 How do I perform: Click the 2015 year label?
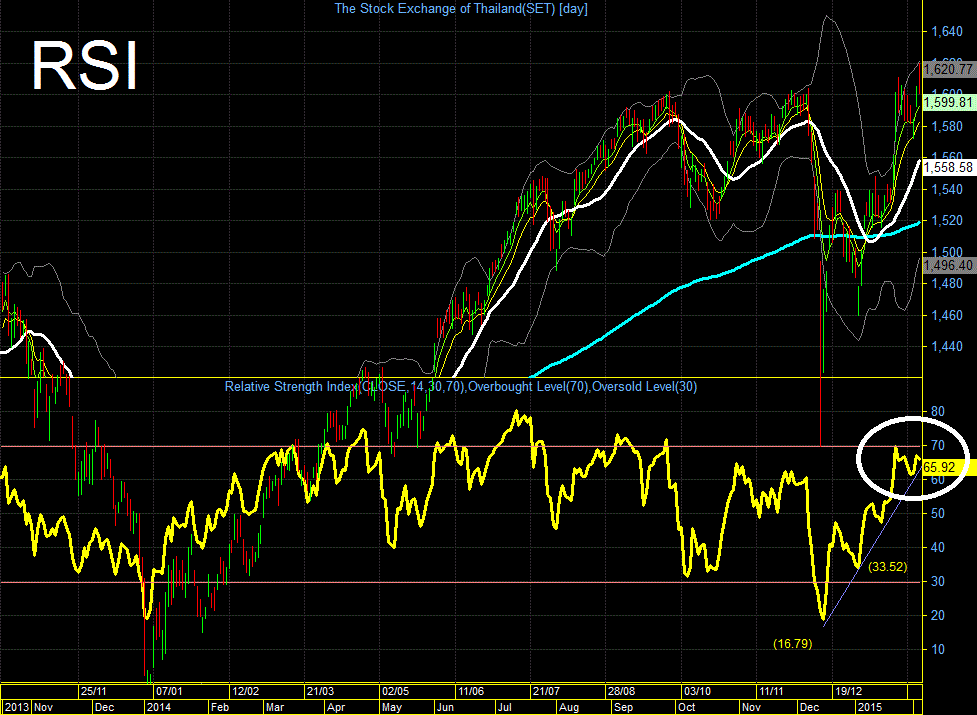(870, 708)
